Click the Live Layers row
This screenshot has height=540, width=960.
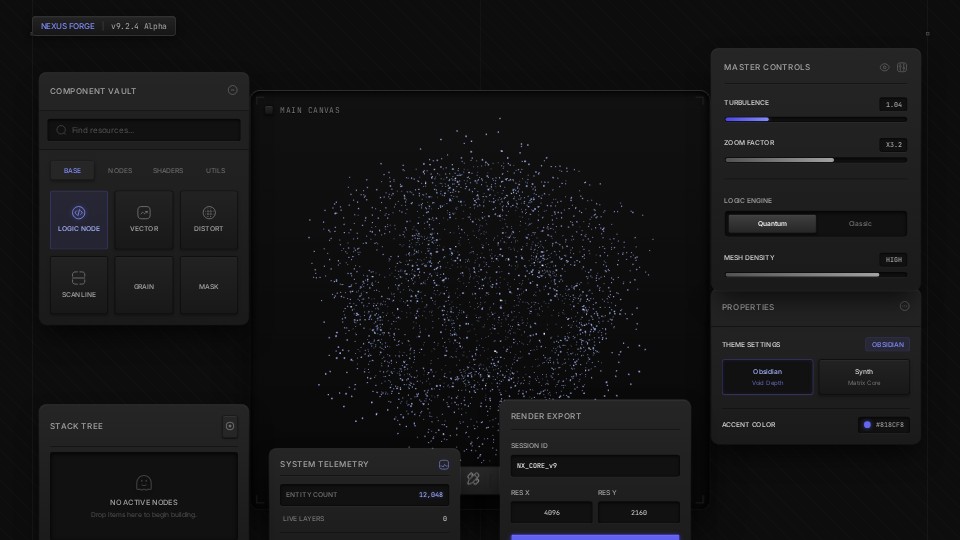tap(364, 519)
